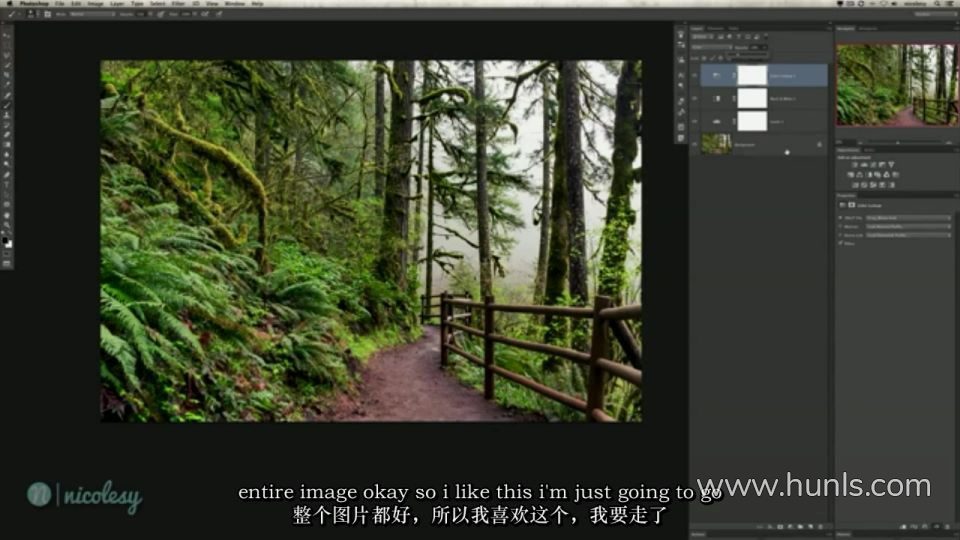Screen dimensions: 960x540
Task: Open Spotlight search in the menu bar
Action: (x=937, y=4)
